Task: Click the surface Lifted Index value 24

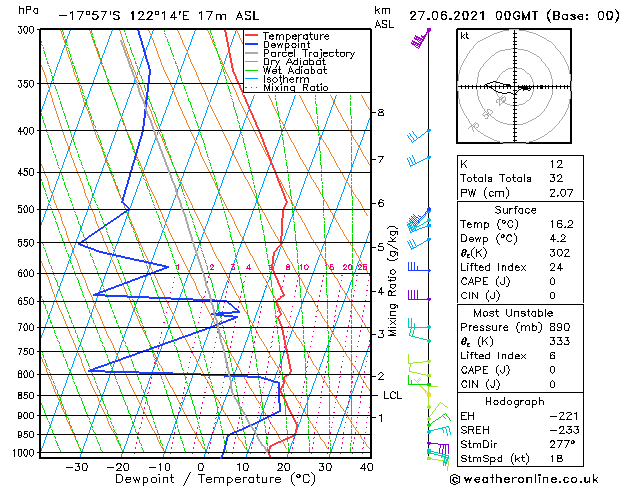Action: [556, 267]
